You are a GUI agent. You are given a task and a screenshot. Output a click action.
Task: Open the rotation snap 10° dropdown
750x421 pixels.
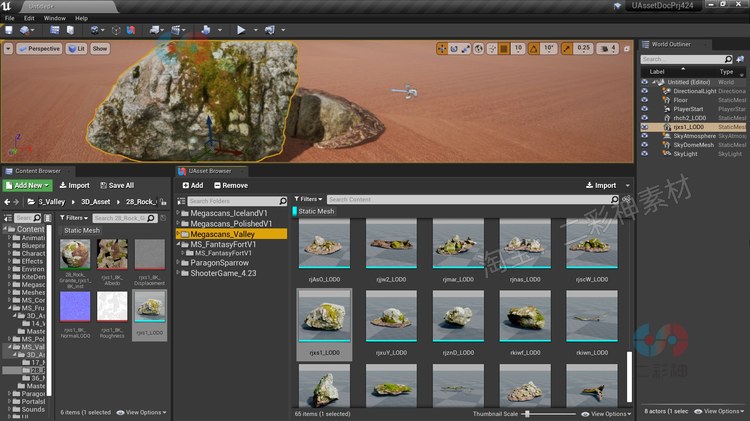[x=548, y=49]
